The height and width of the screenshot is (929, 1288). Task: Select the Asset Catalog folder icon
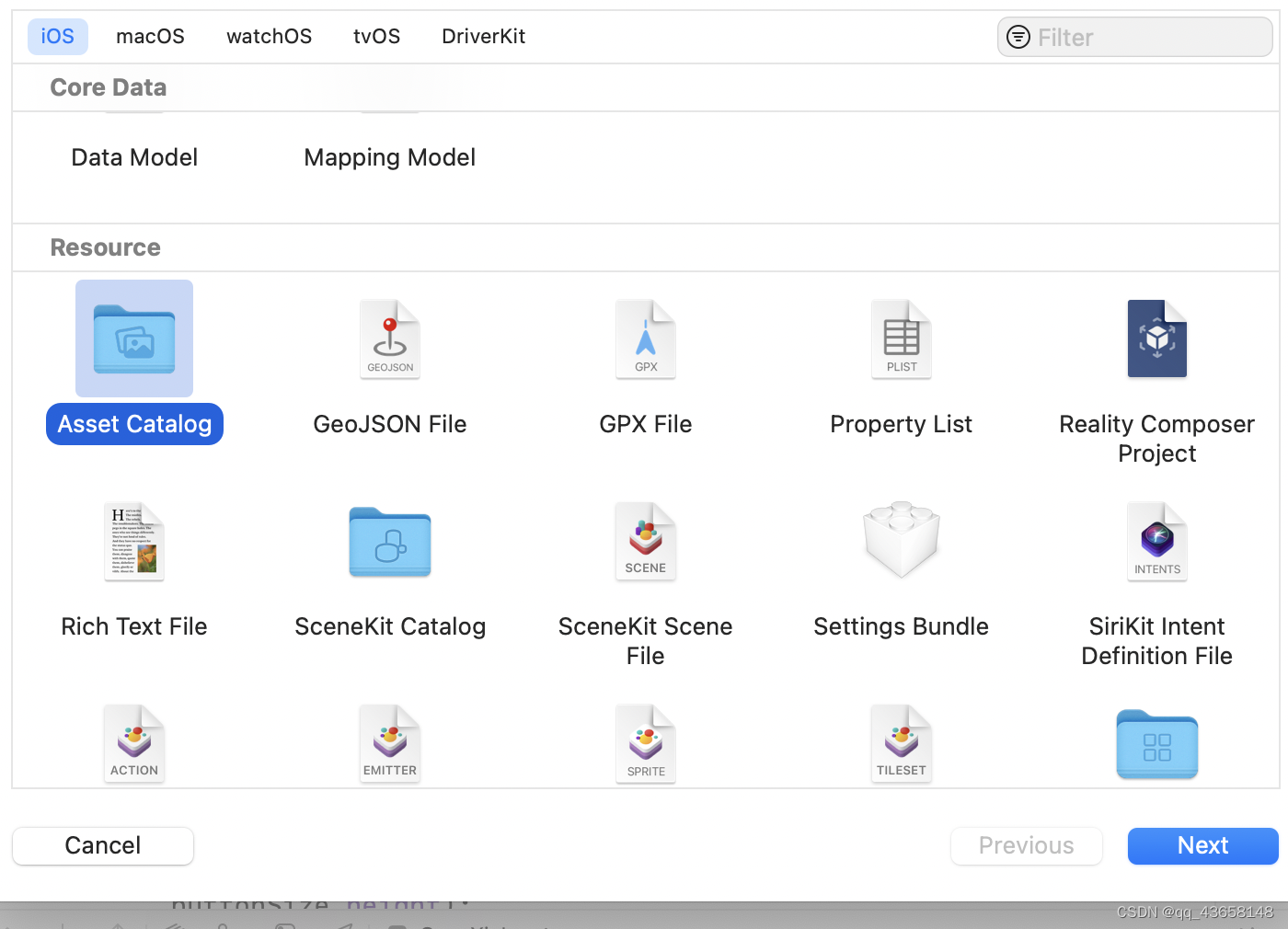coord(134,338)
